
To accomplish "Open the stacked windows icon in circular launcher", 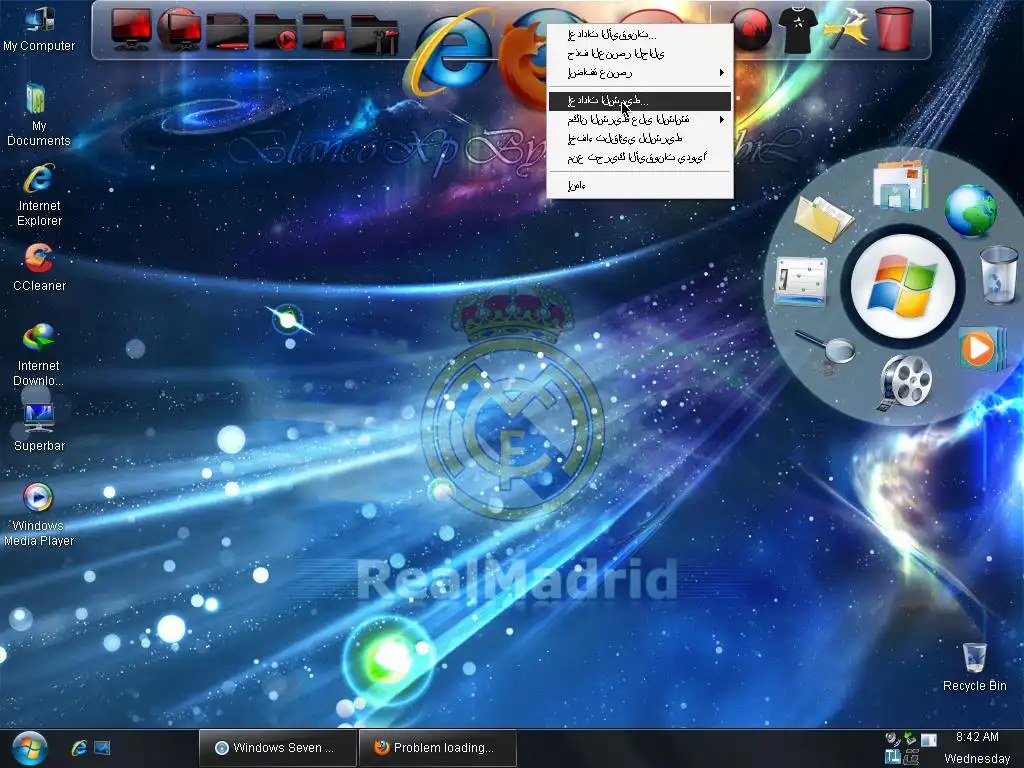I will point(900,185).
